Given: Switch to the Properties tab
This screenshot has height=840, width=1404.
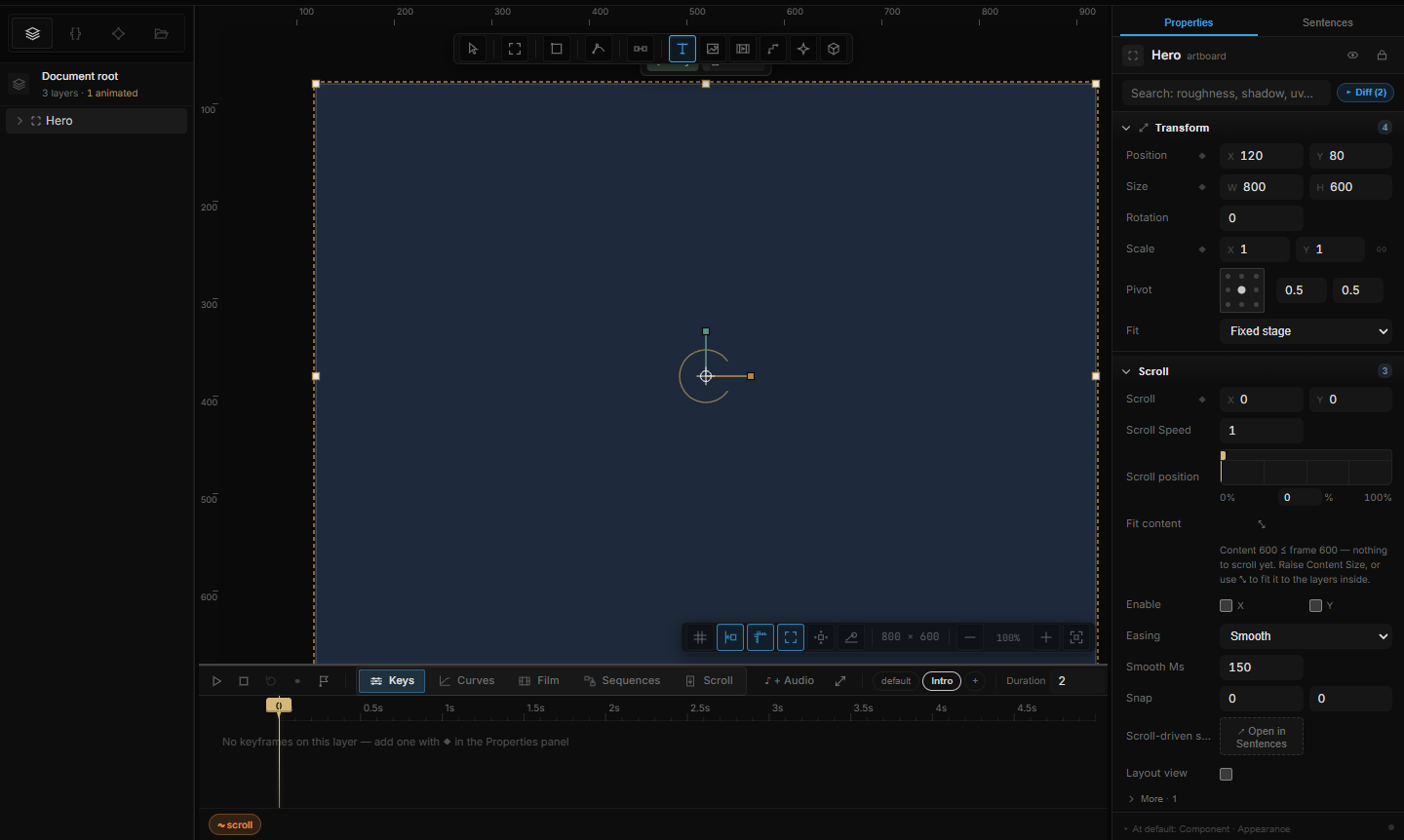Looking at the screenshot, I should tap(1188, 22).
